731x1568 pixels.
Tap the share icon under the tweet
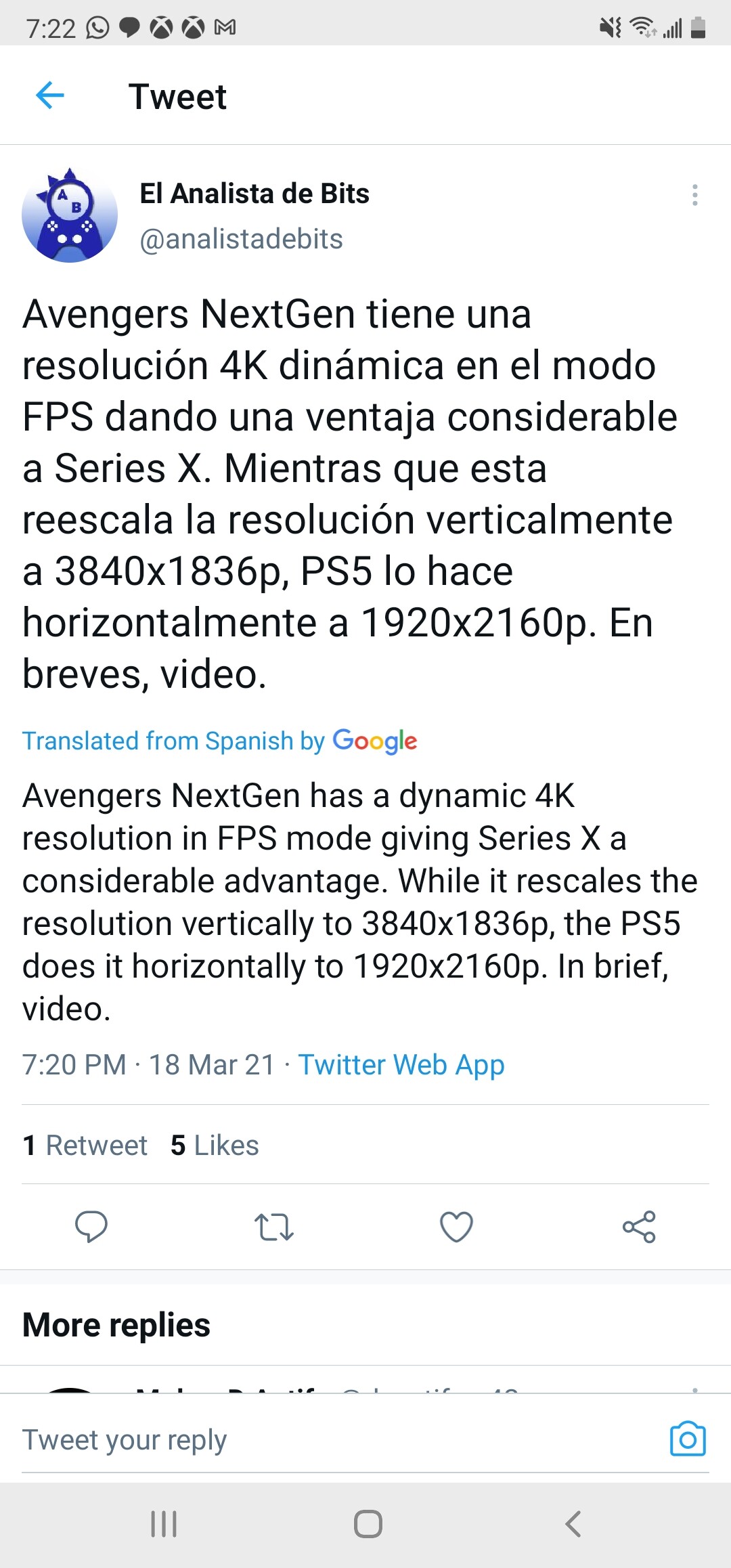pyautogui.click(x=639, y=1226)
